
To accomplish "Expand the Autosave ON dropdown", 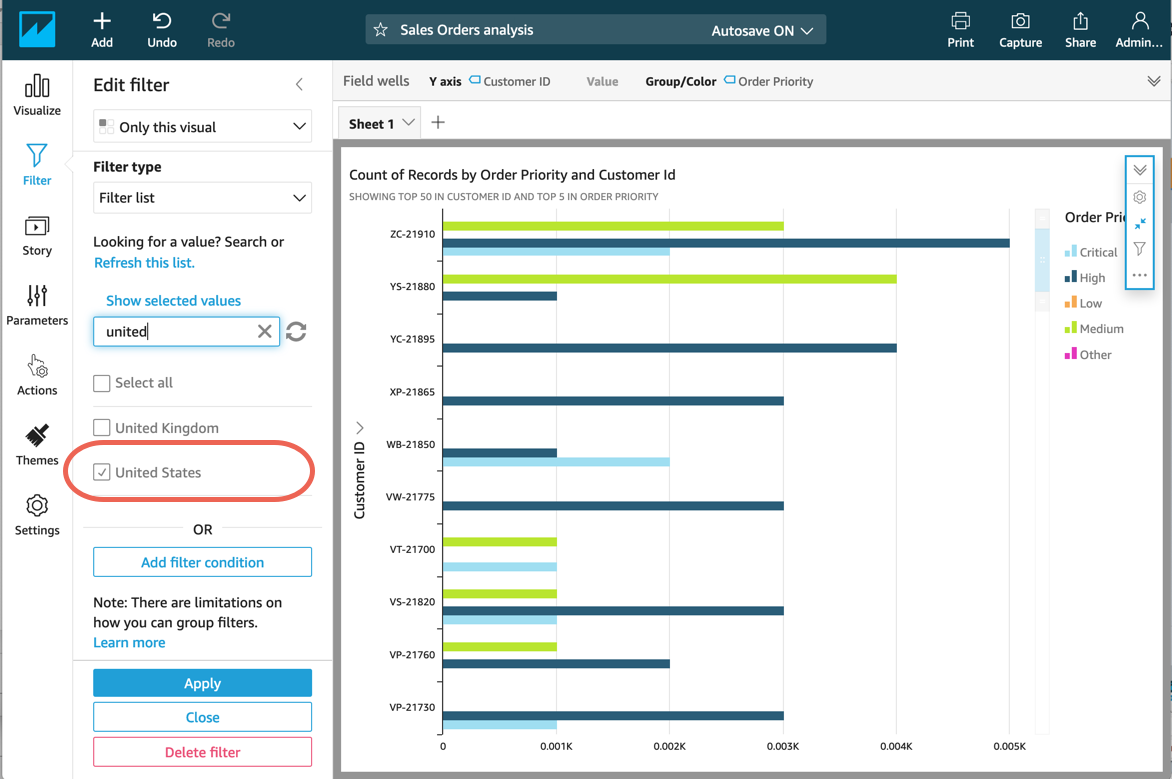I will tap(762, 31).
